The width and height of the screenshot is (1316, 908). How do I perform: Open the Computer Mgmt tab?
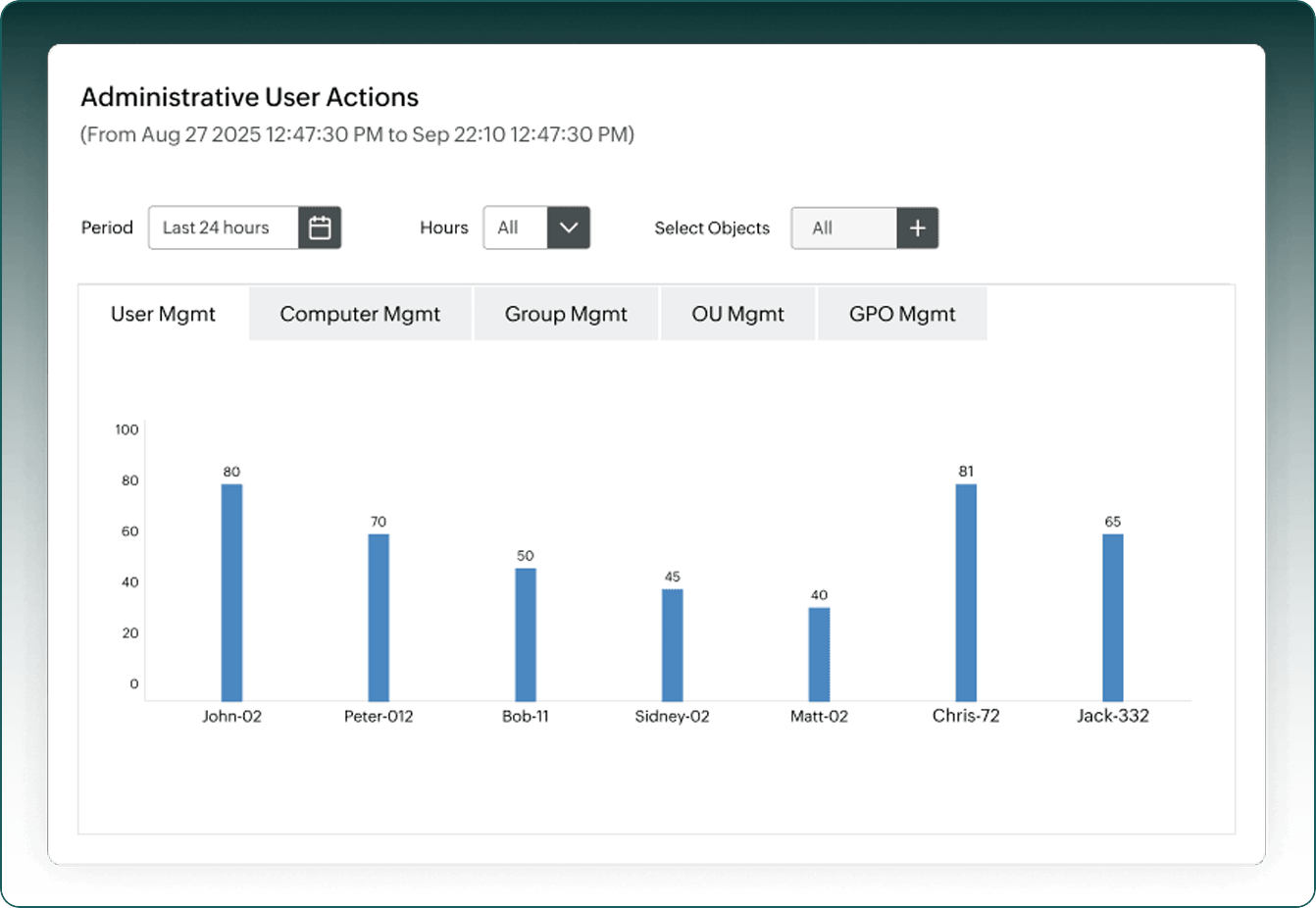360,314
